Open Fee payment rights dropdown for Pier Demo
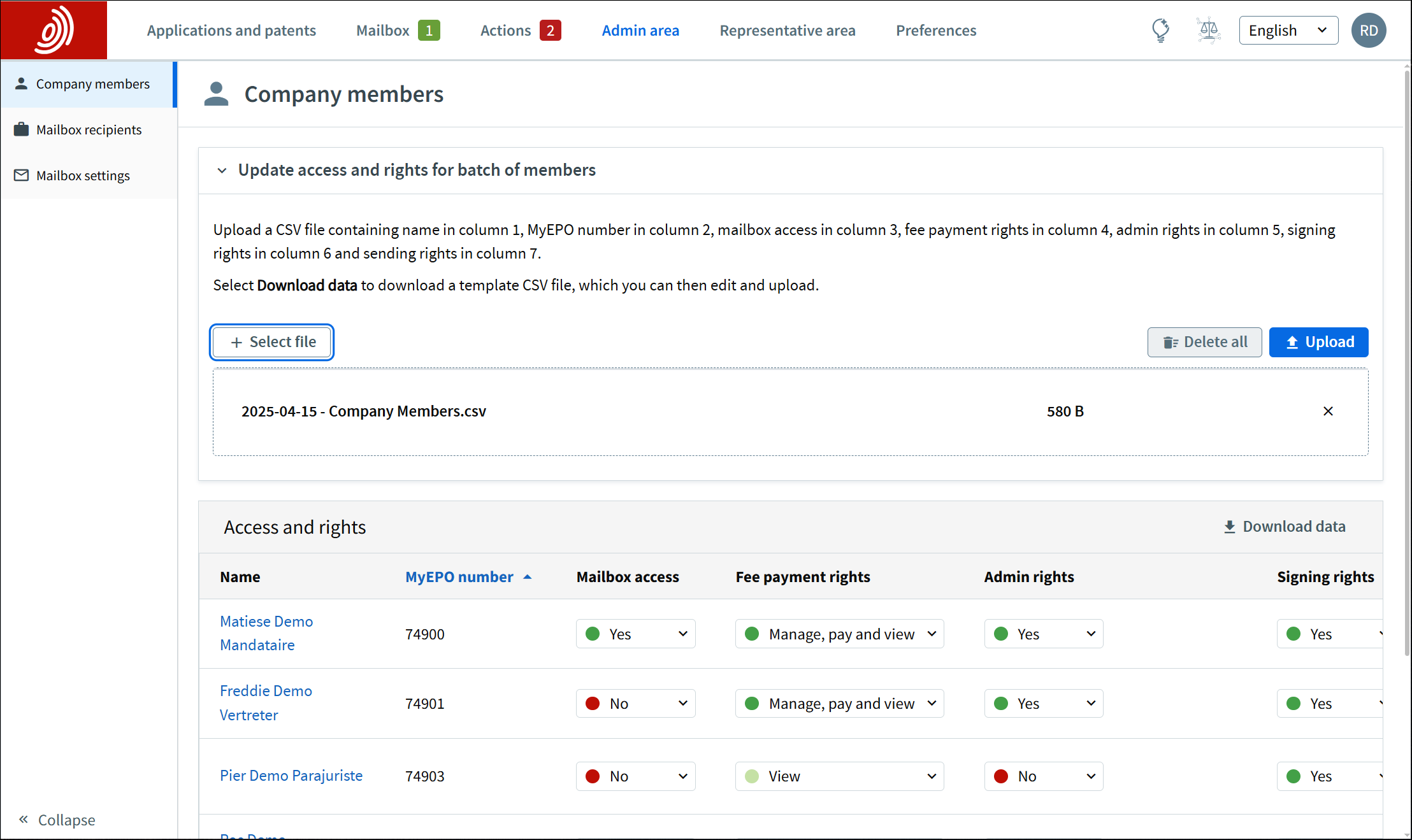This screenshot has height=840, width=1412. pos(839,776)
